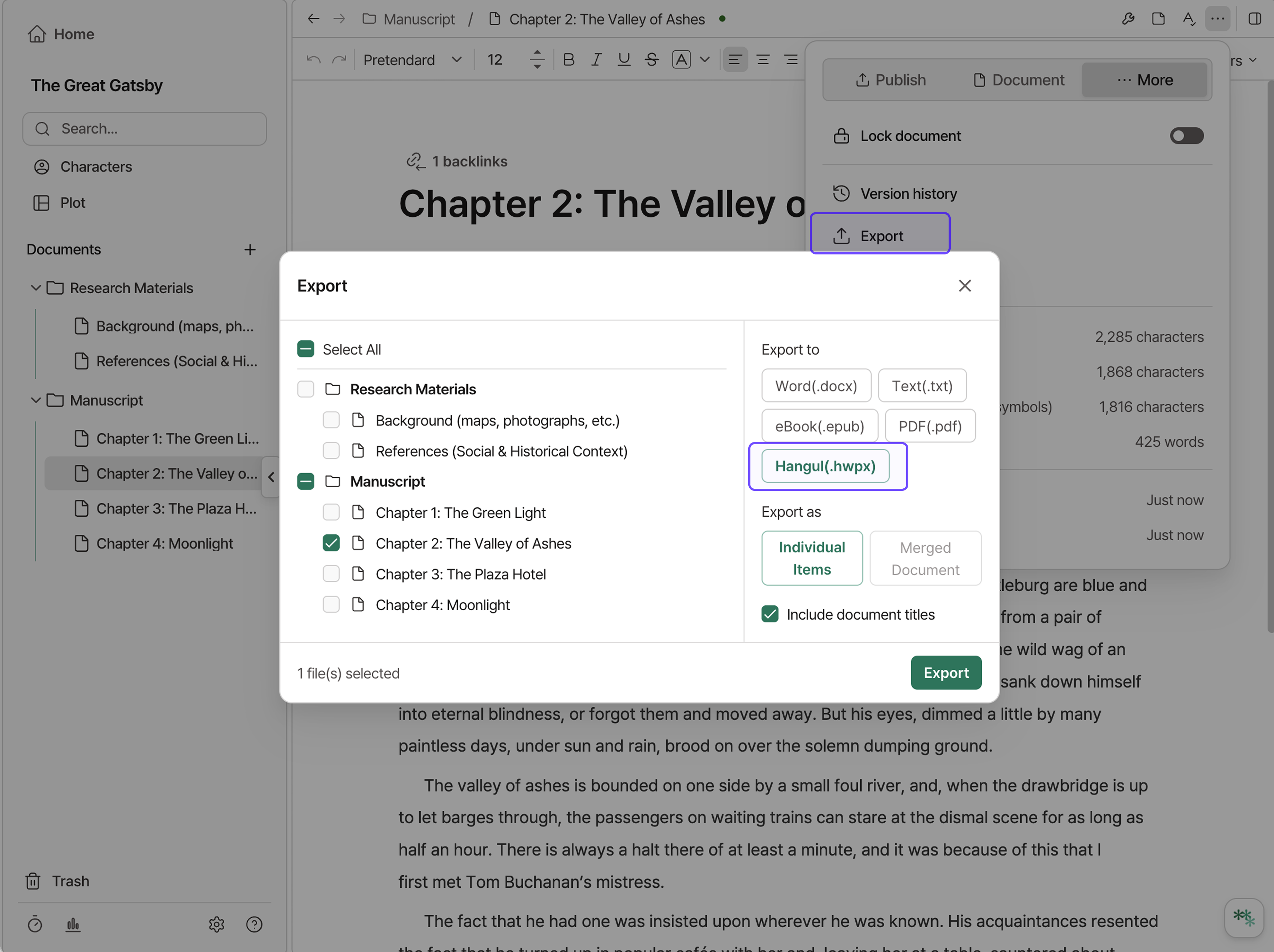The width and height of the screenshot is (1274, 952).
Task: Close the Export dialog
Action: point(964,285)
